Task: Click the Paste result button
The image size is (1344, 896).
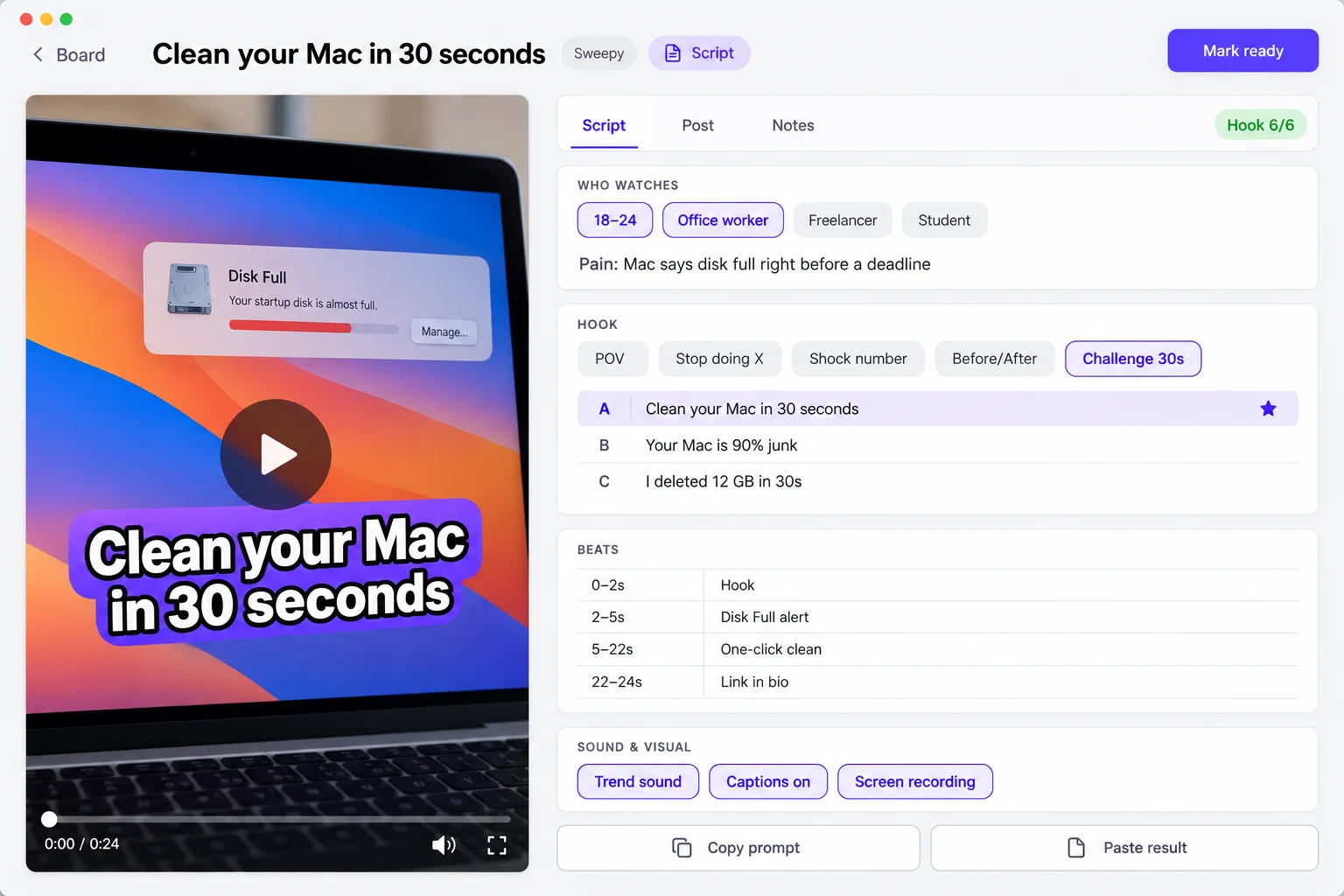Action: point(1124,848)
